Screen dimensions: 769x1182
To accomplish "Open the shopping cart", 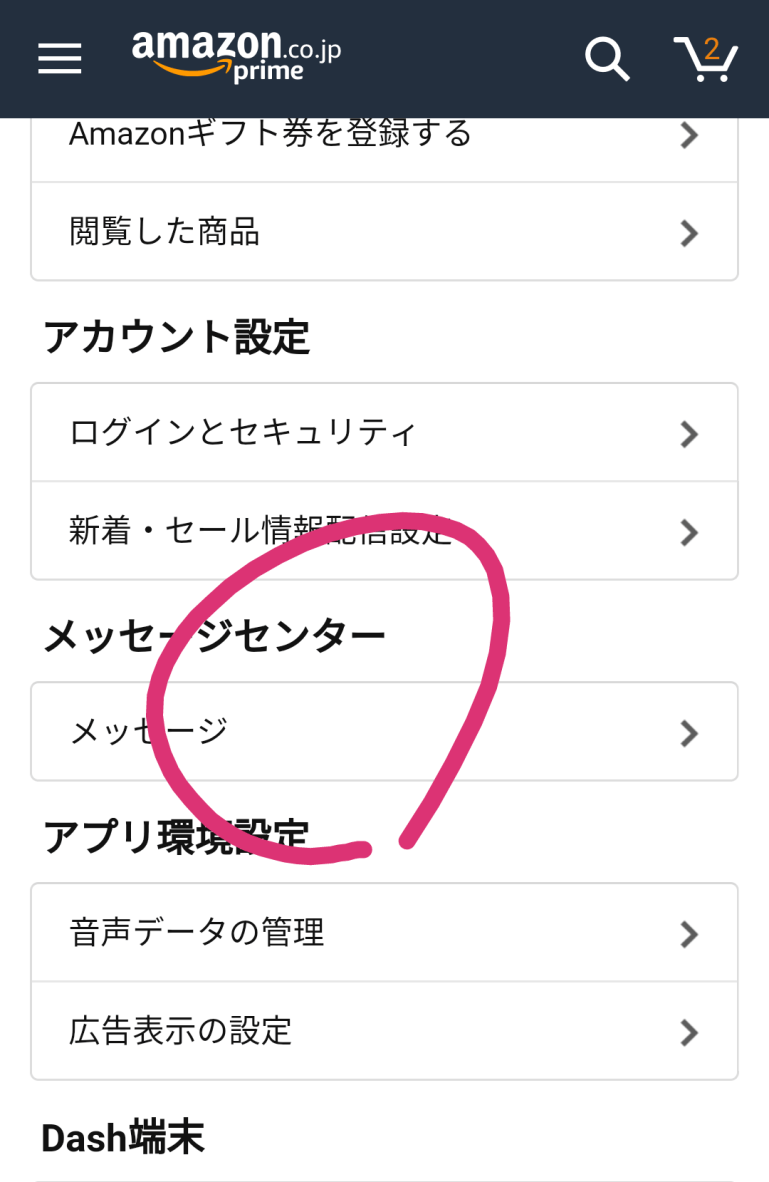I will point(706,58).
